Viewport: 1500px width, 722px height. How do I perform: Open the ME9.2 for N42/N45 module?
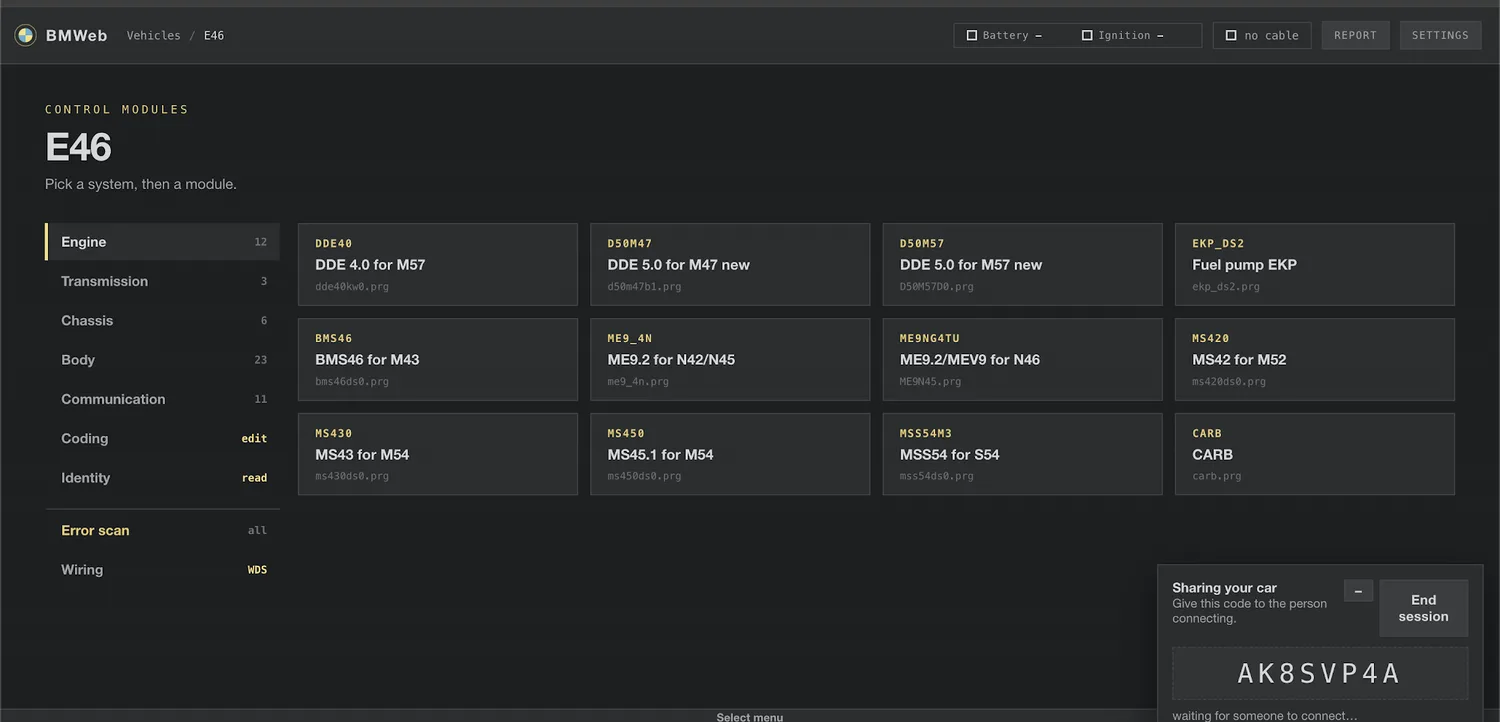730,359
